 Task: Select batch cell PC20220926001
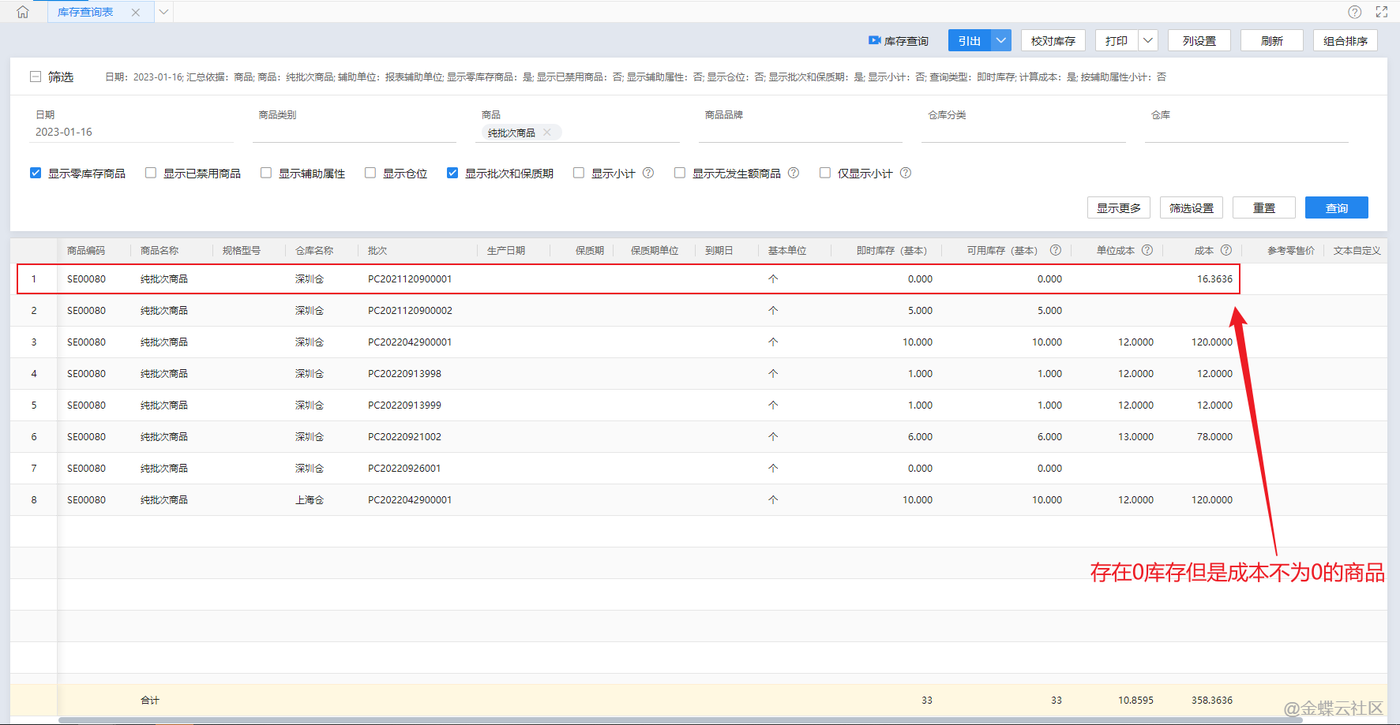pos(404,468)
